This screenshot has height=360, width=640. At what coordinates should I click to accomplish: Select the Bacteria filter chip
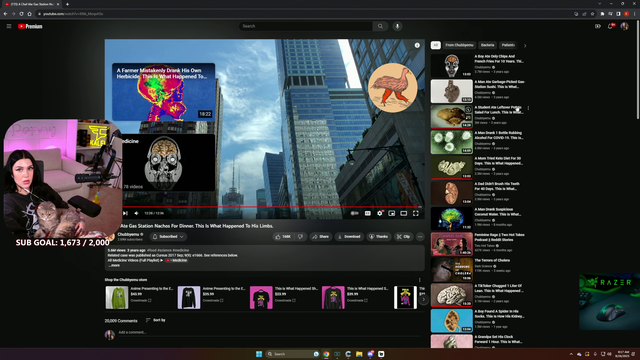(487, 45)
